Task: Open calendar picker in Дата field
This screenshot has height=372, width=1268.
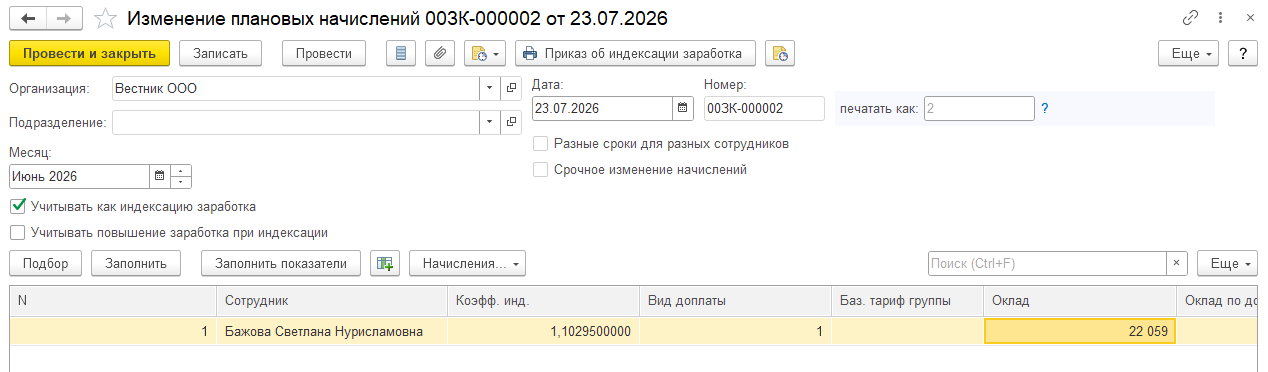Action: pos(683,108)
